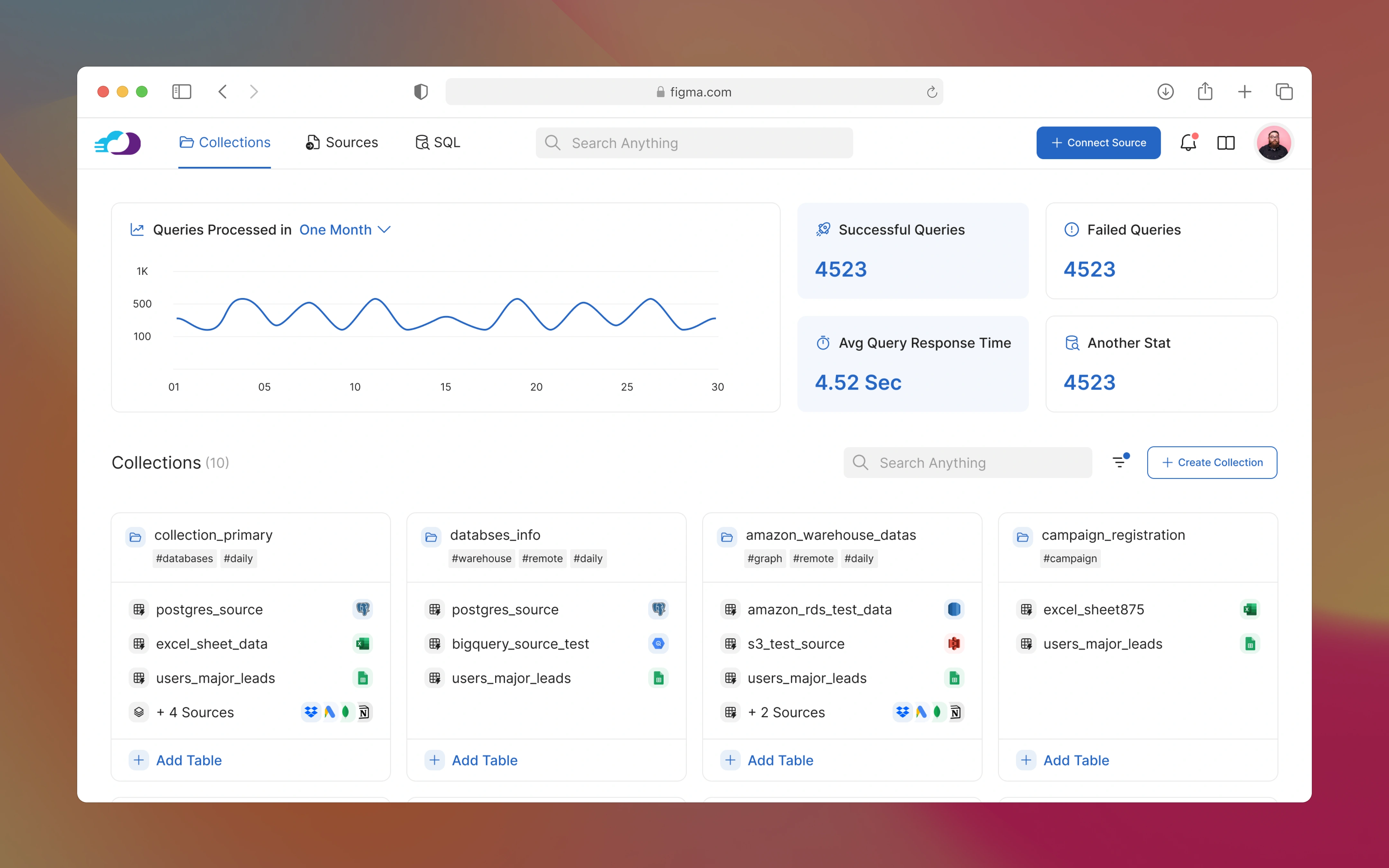
Task: Toggle the split view layout icon
Action: pos(1226,143)
